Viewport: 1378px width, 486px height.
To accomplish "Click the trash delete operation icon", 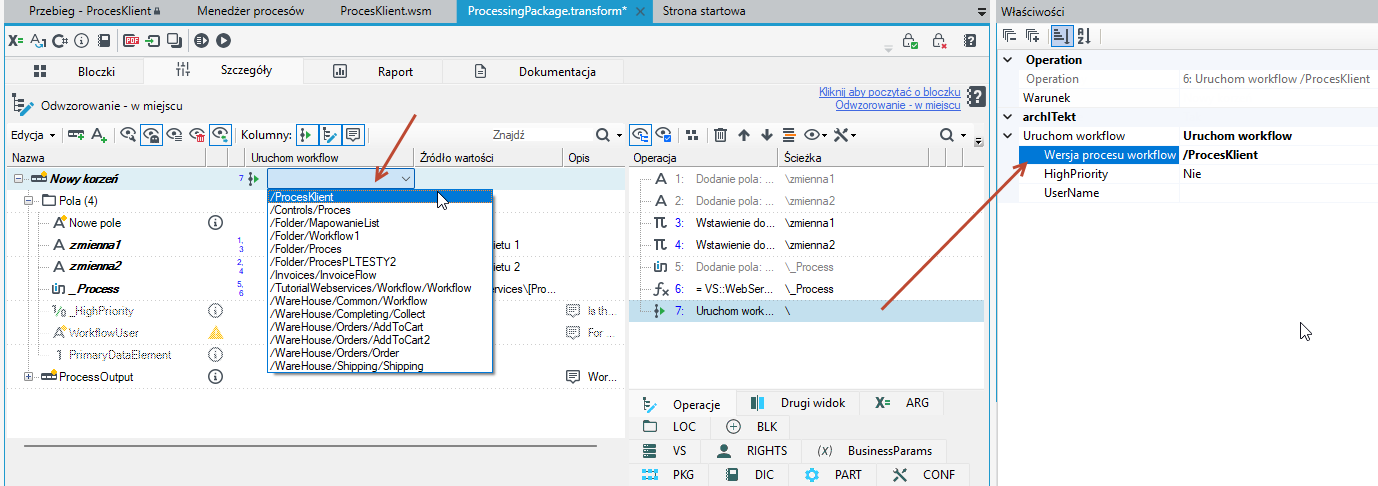I will (x=720, y=134).
